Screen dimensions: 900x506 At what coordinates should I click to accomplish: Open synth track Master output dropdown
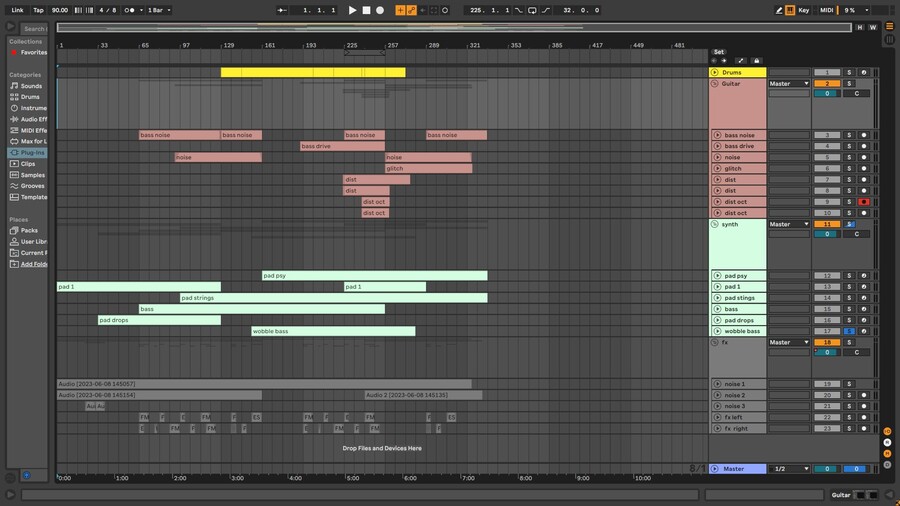pos(789,224)
